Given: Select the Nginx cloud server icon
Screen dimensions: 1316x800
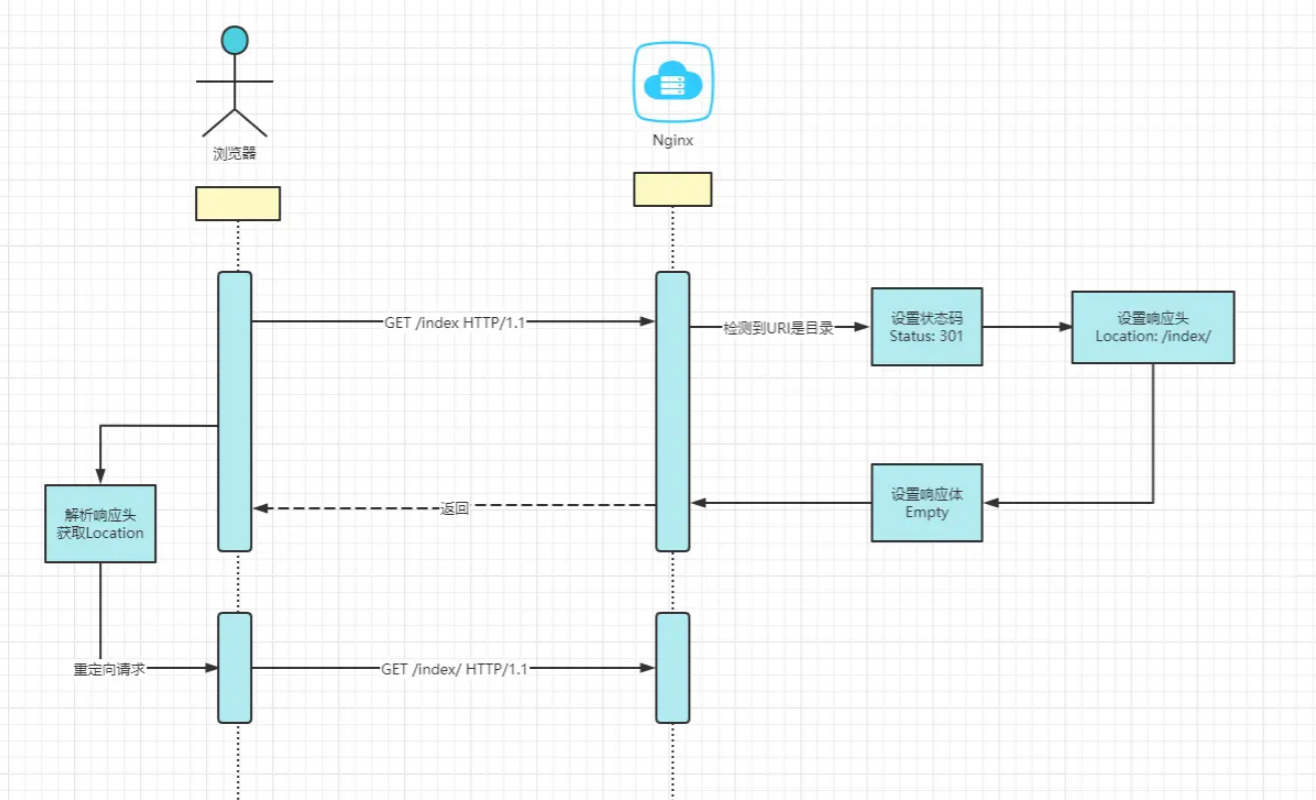Looking at the screenshot, I should click(673, 82).
